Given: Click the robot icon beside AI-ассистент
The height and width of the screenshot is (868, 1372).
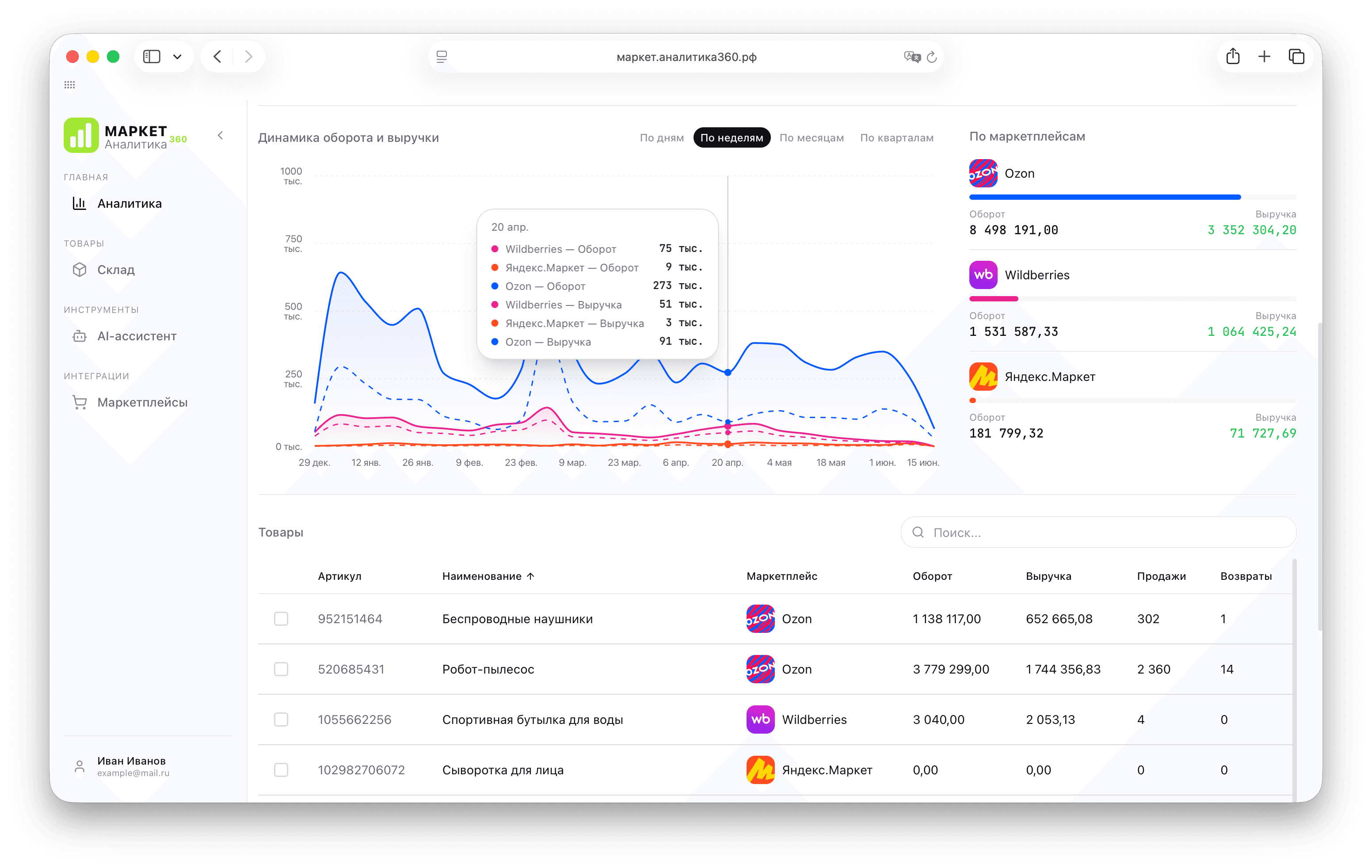Looking at the screenshot, I should coord(80,336).
